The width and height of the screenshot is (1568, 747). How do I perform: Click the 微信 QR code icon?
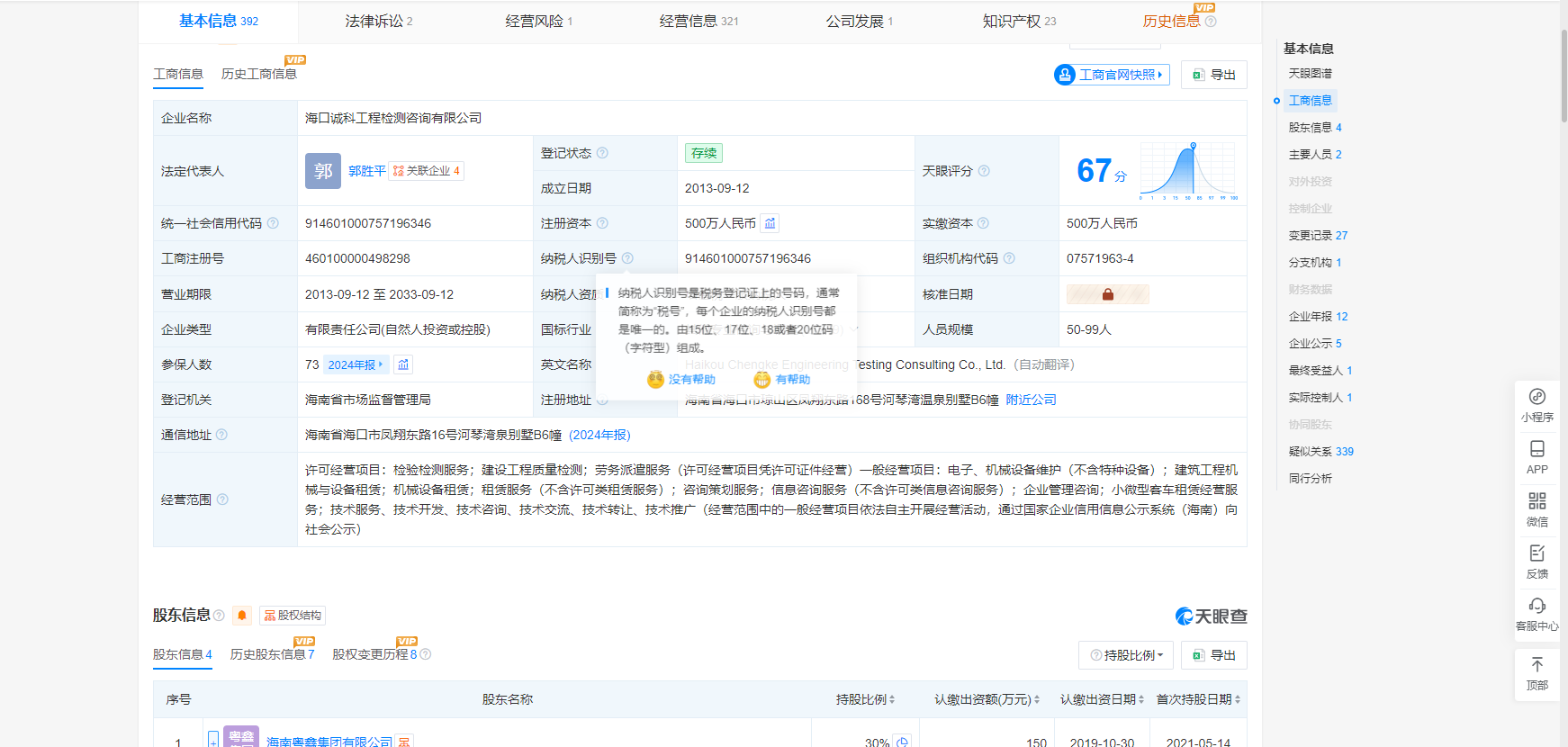(1536, 501)
